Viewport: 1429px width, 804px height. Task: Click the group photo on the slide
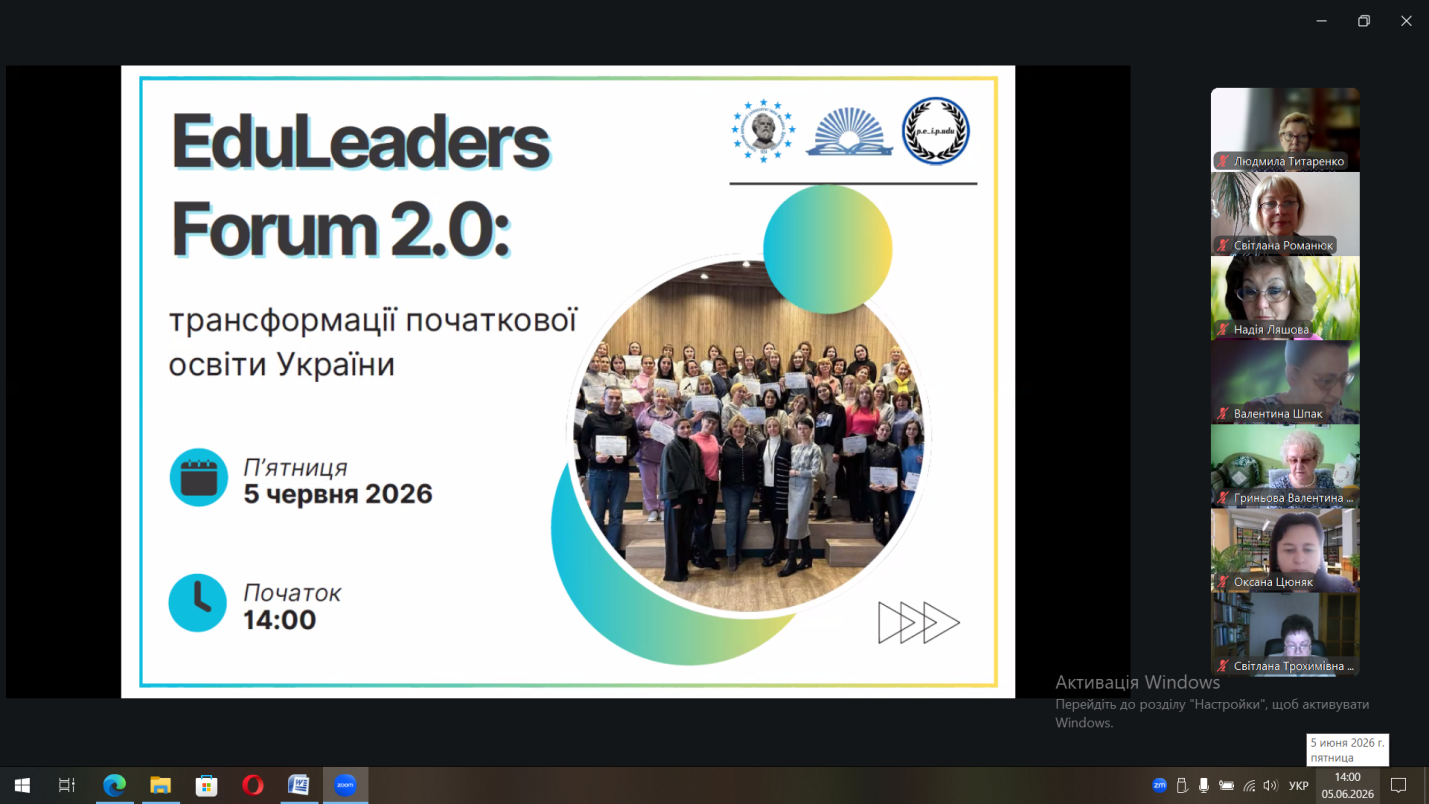(750, 436)
